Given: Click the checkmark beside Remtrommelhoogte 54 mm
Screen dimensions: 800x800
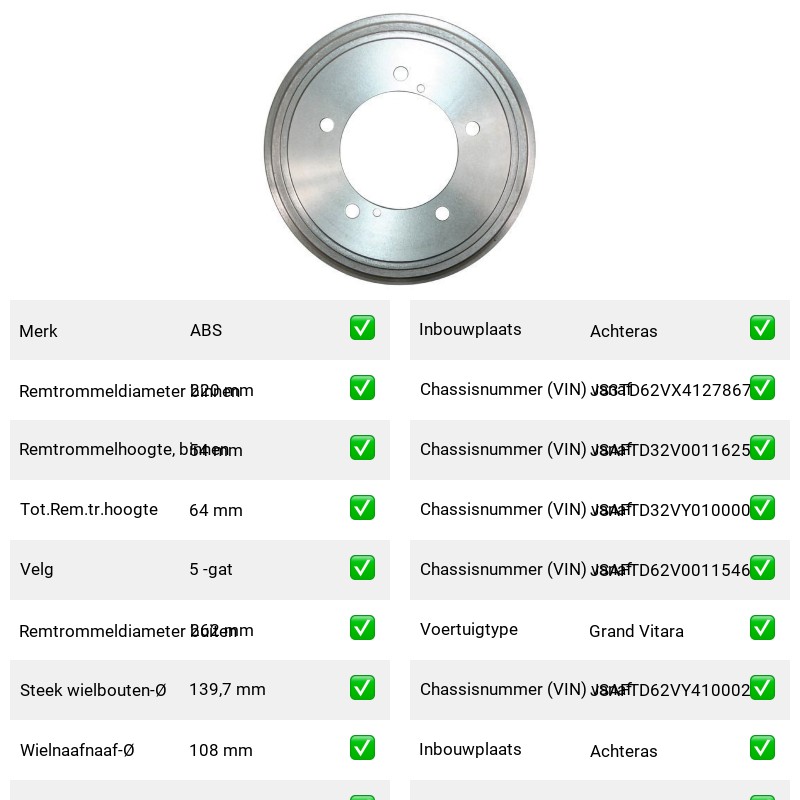Looking at the screenshot, I should [x=362, y=447].
